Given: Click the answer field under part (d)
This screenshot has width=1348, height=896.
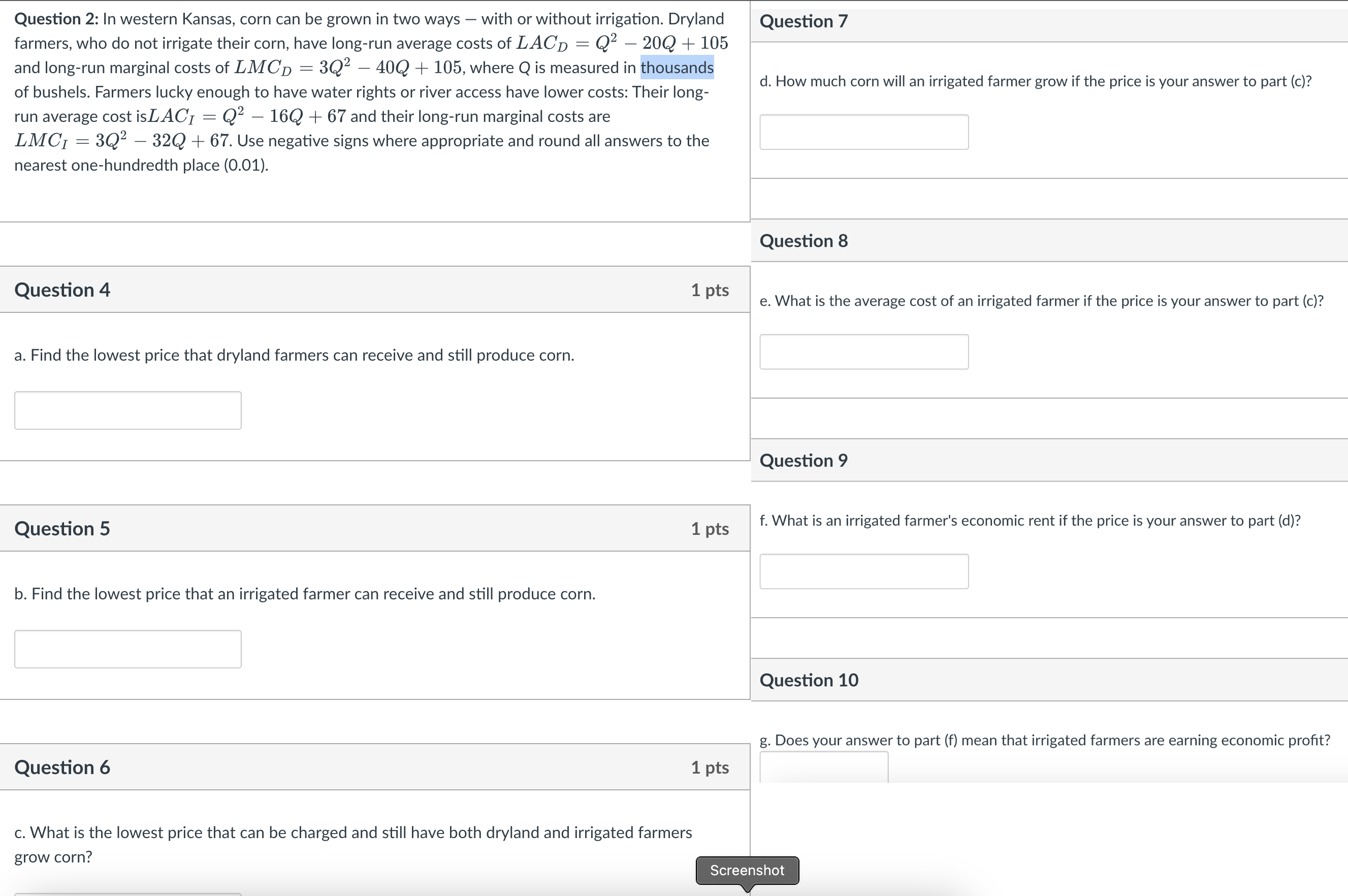Looking at the screenshot, I should coord(863,132).
